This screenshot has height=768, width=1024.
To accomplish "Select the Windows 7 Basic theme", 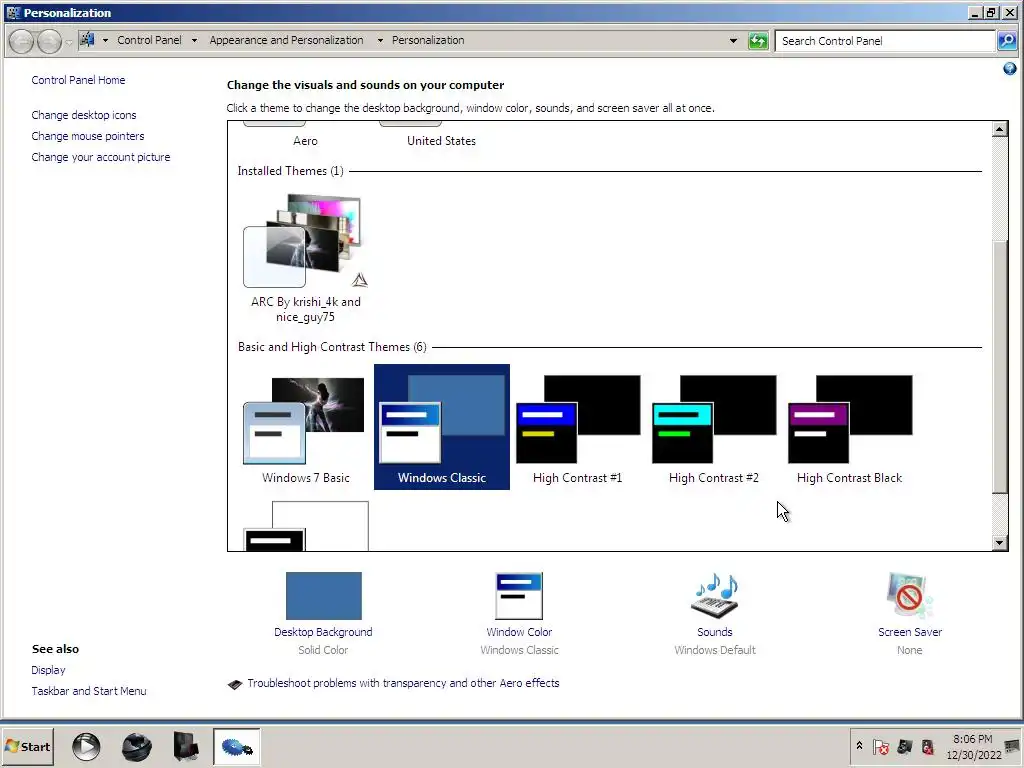I will pos(305,428).
